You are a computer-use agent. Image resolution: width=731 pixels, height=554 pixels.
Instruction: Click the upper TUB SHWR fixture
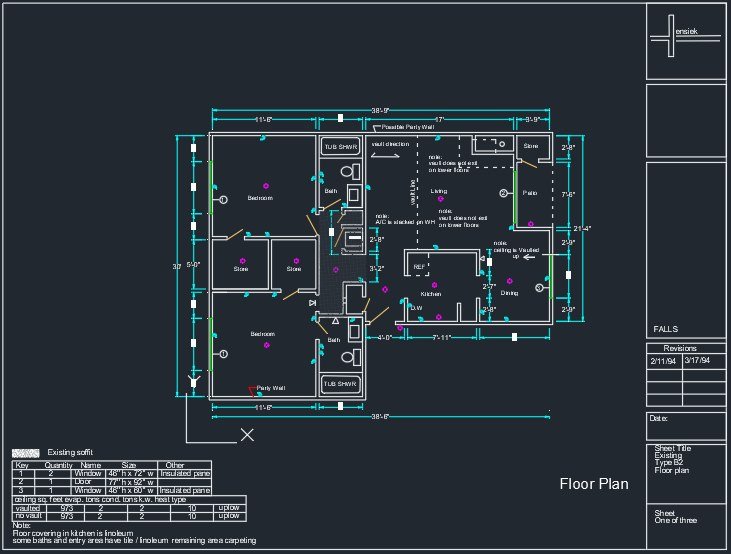pos(340,147)
